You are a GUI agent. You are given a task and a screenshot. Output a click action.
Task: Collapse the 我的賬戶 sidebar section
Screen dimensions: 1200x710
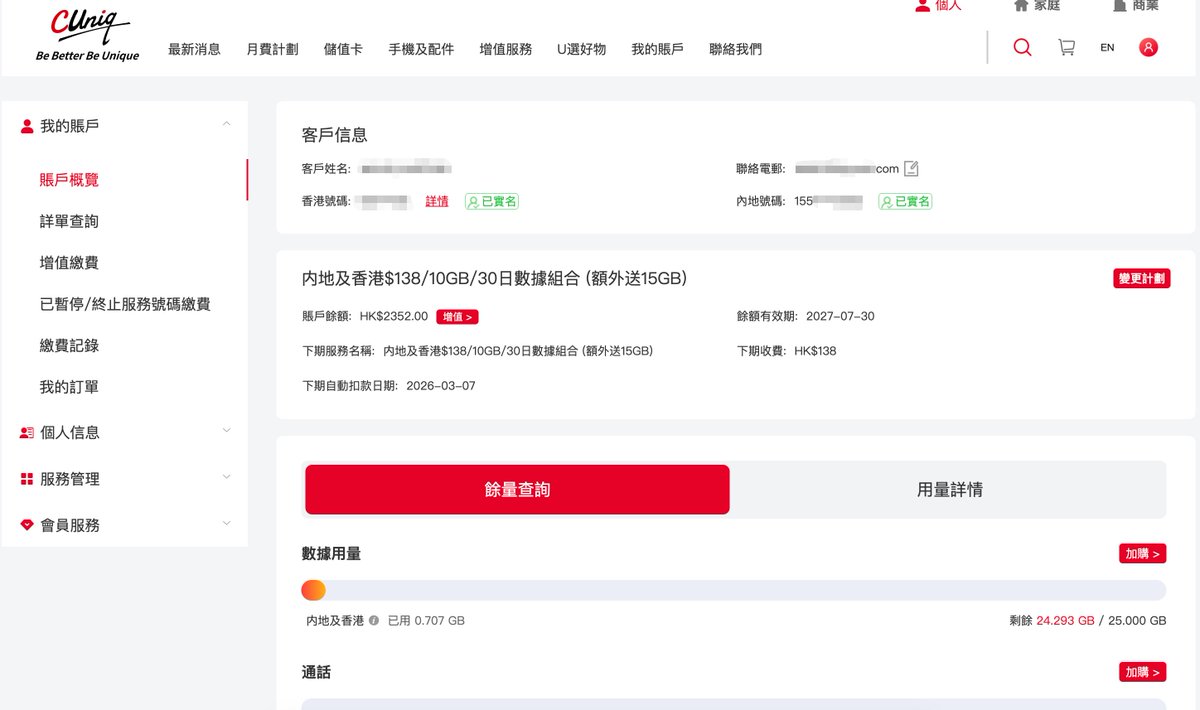click(x=226, y=124)
